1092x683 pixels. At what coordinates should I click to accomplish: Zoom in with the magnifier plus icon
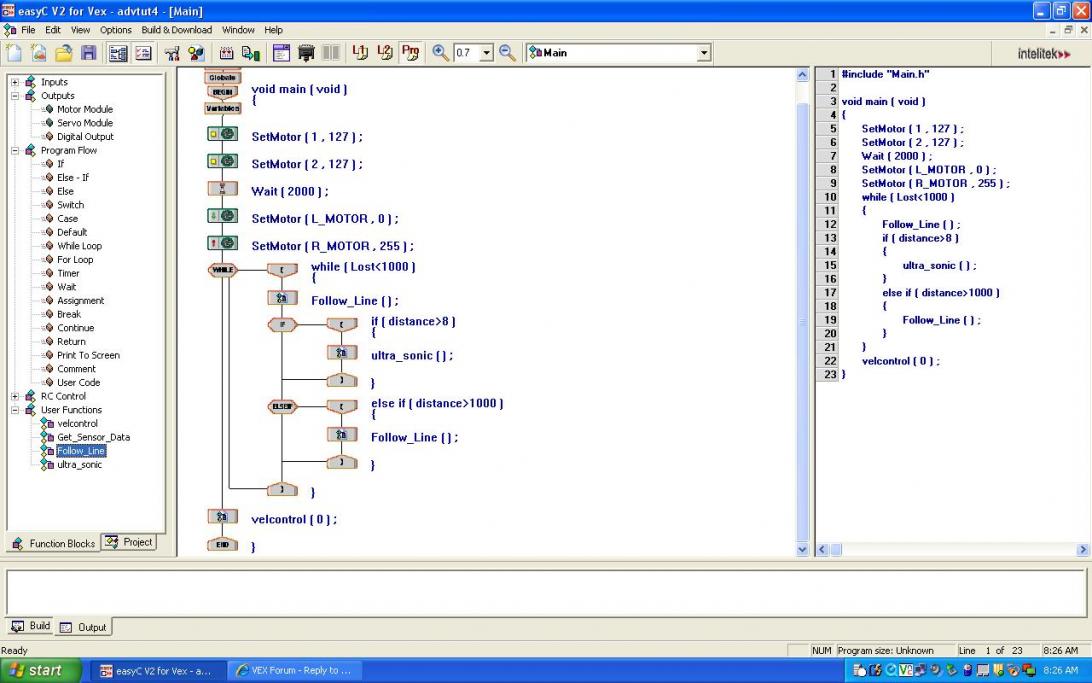pyautogui.click(x=440, y=53)
